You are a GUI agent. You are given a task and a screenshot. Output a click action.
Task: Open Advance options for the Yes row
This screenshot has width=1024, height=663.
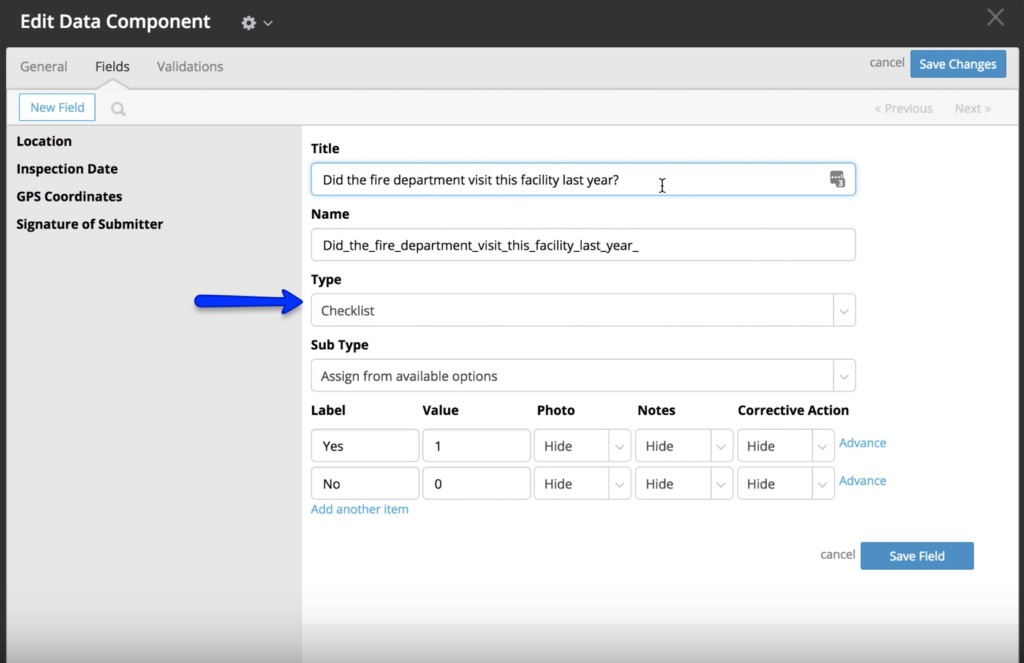click(x=862, y=442)
